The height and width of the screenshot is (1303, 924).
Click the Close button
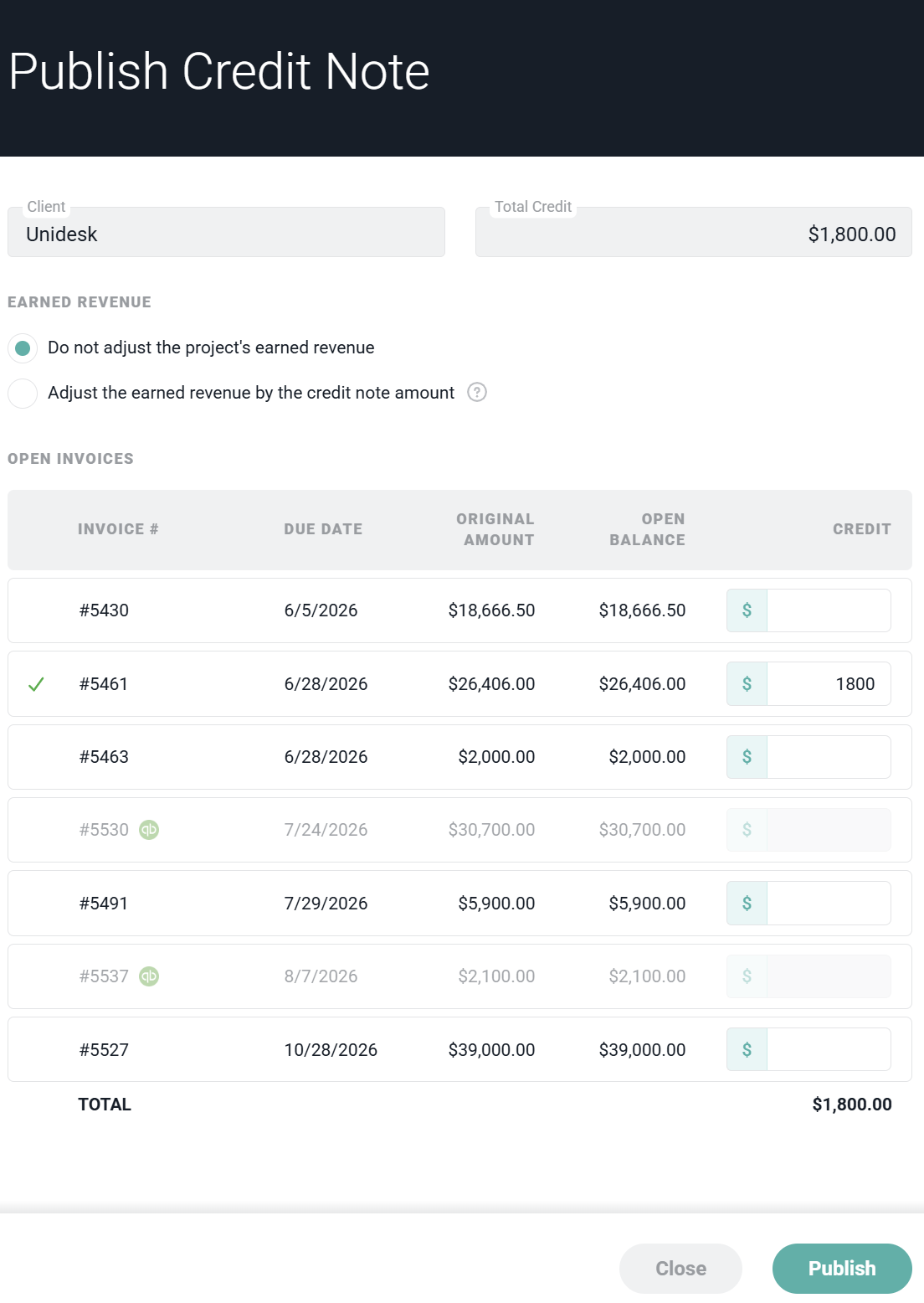pos(680,1269)
